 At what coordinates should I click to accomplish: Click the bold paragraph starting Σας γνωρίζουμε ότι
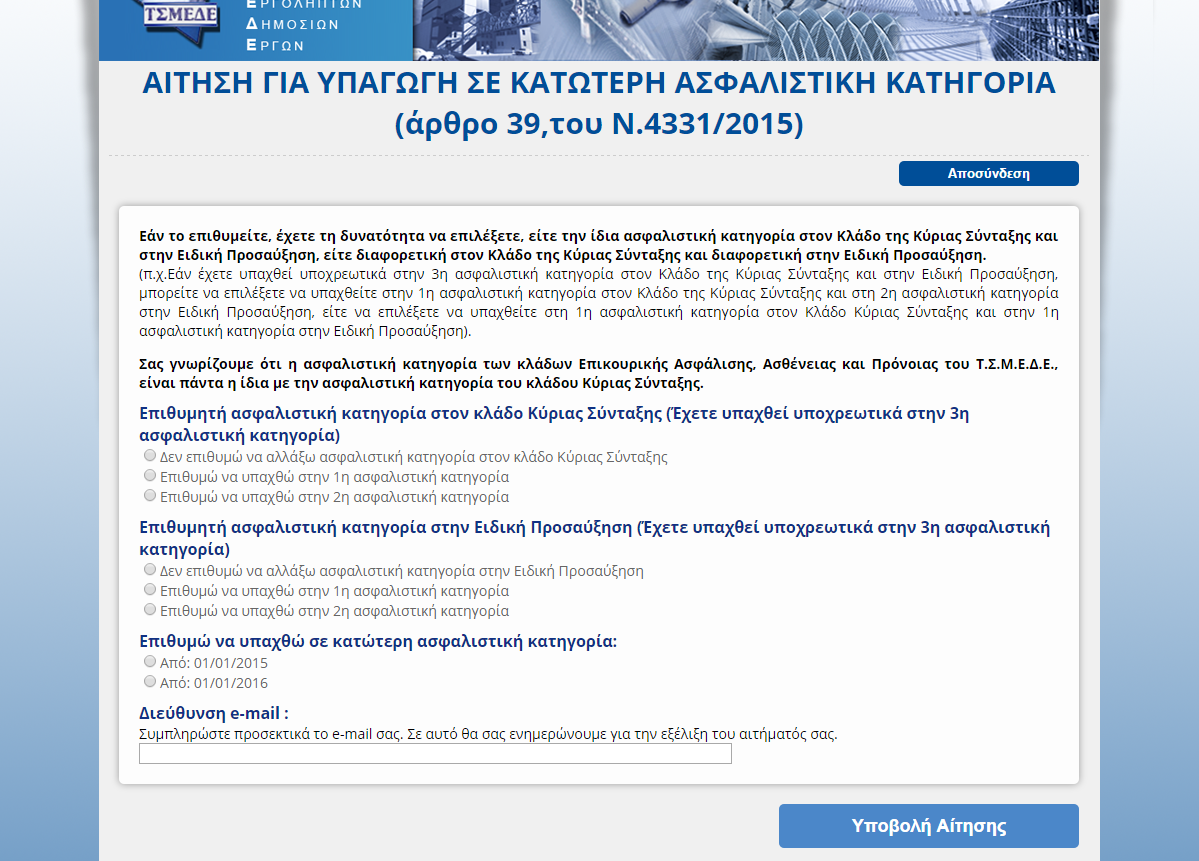(599, 373)
